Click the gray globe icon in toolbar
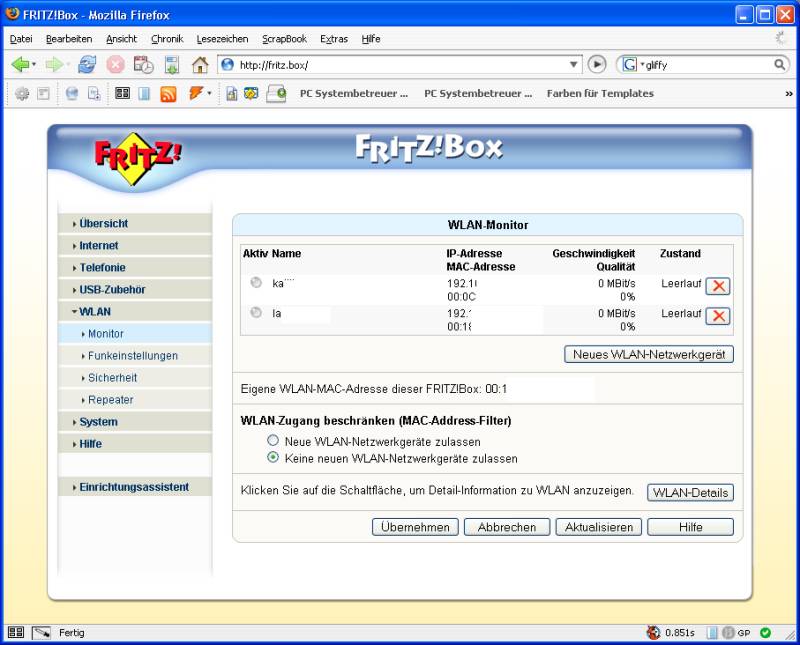Viewport: 800px width, 645px height. 72,93
